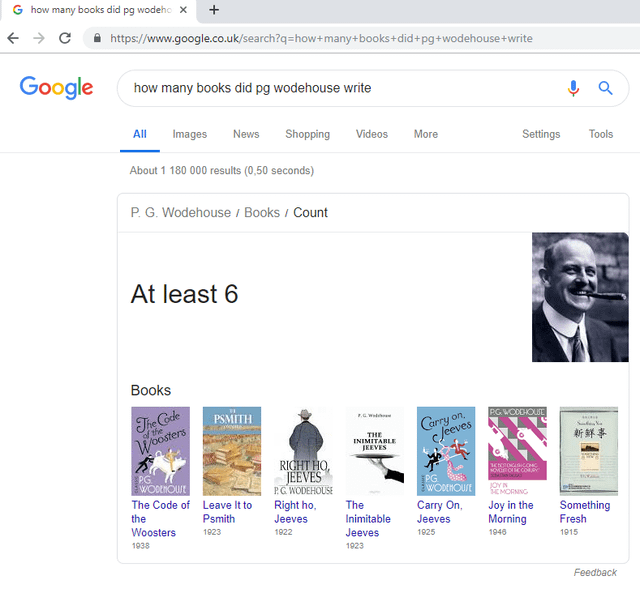Open The Code of the Woosters link

pos(160,518)
